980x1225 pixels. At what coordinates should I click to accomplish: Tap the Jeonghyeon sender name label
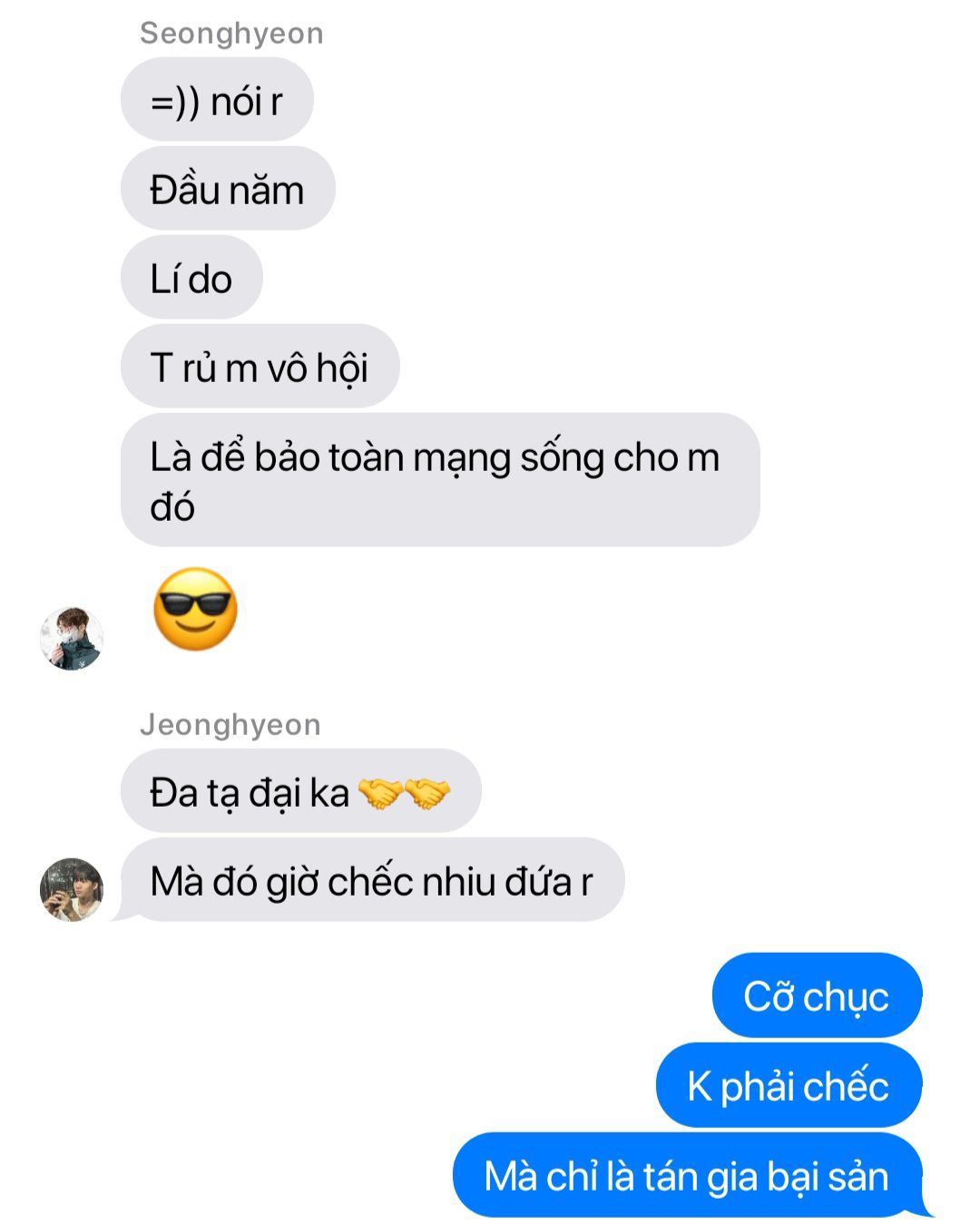230,725
